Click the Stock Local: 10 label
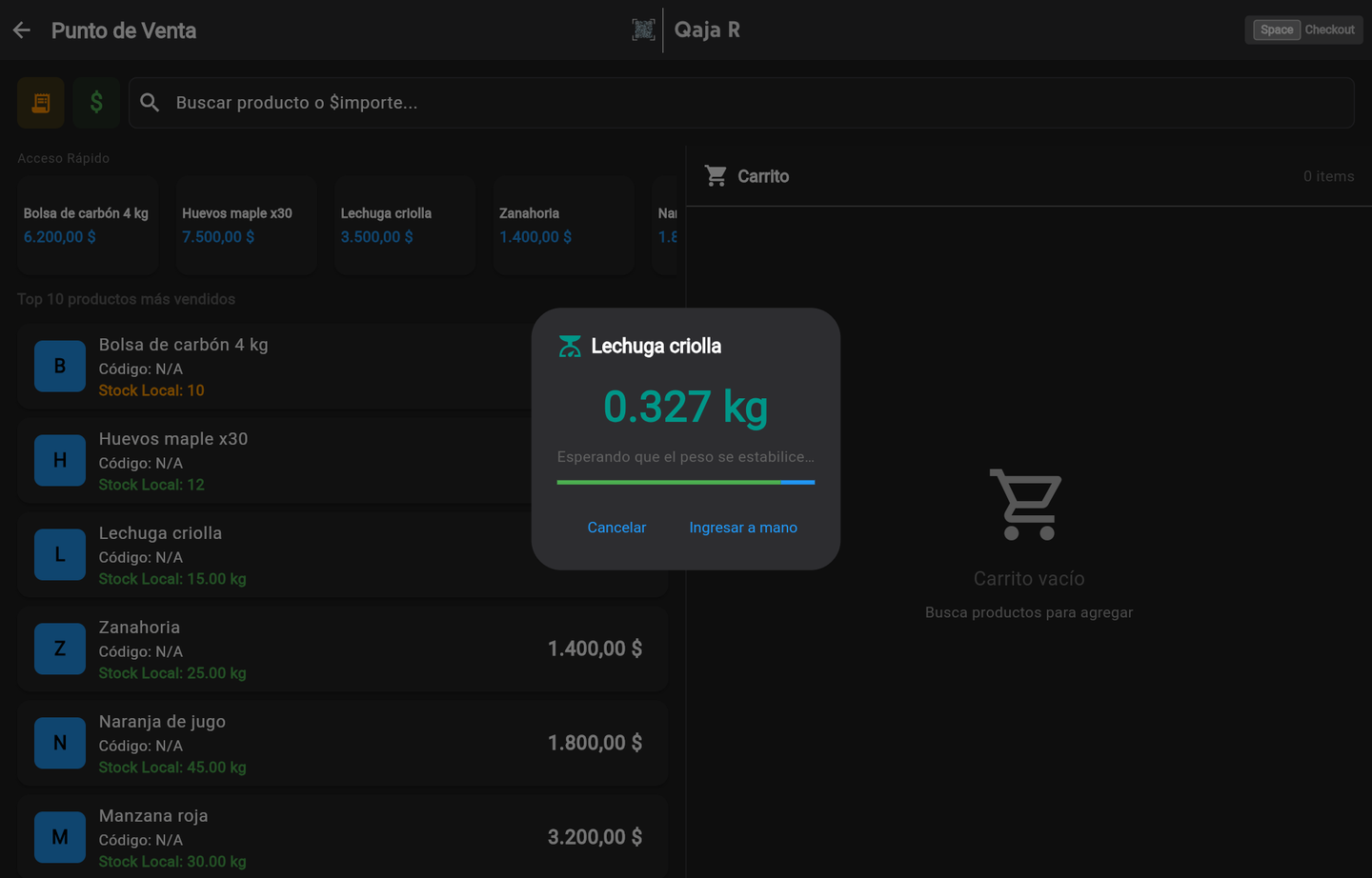The height and width of the screenshot is (878, 1372). coord(151,390)
